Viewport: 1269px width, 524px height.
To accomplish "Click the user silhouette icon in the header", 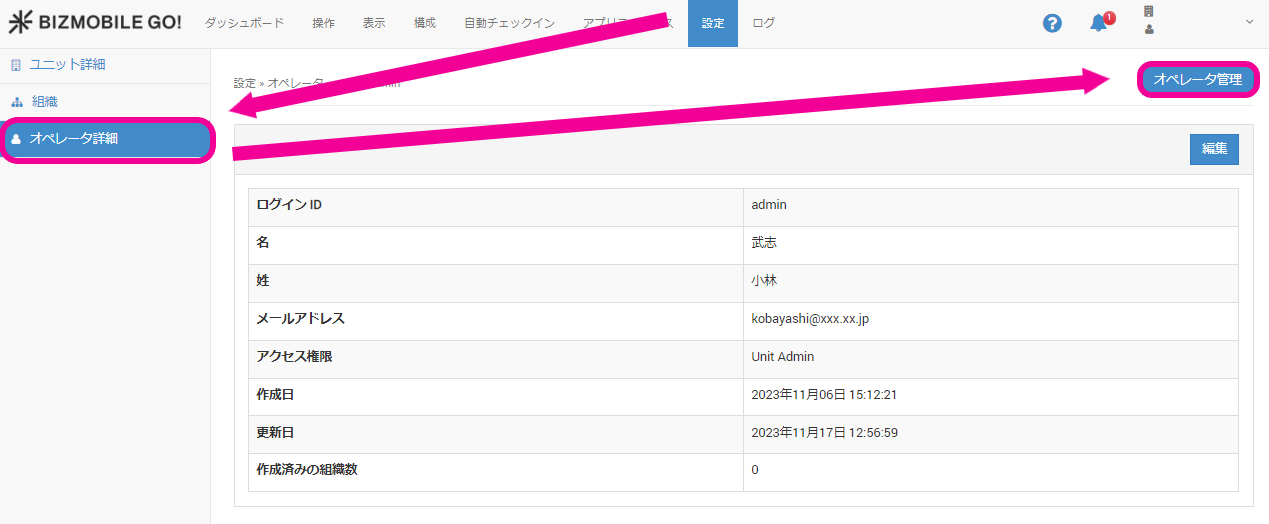I will pos(1148,30).
